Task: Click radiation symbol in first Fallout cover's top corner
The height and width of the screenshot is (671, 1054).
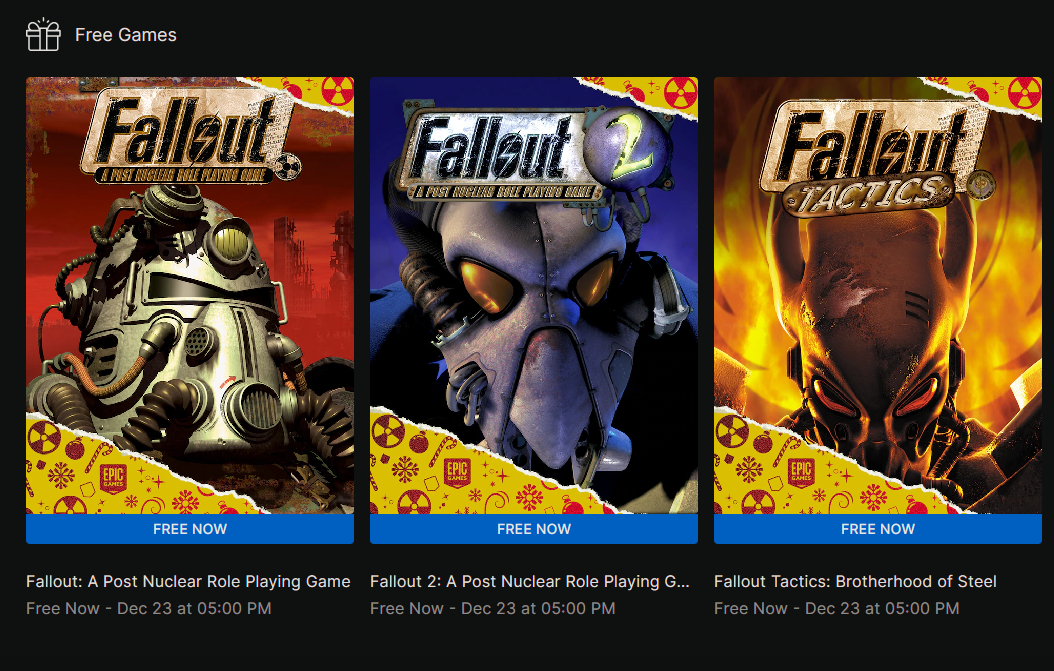Action: 337,91
